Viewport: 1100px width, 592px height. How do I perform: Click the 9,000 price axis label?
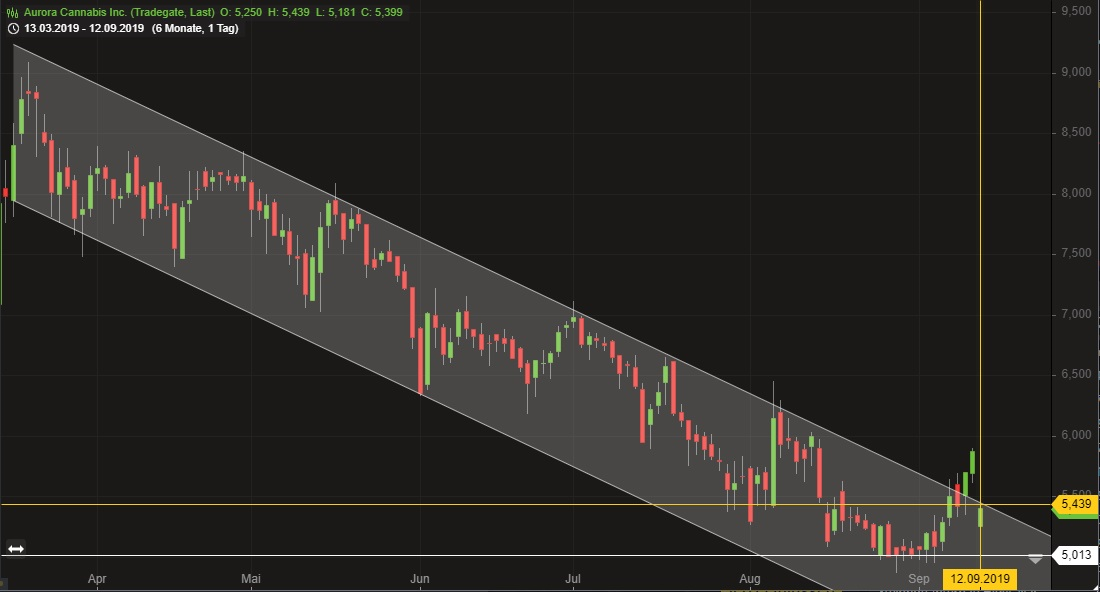(x=1076, y=72)
